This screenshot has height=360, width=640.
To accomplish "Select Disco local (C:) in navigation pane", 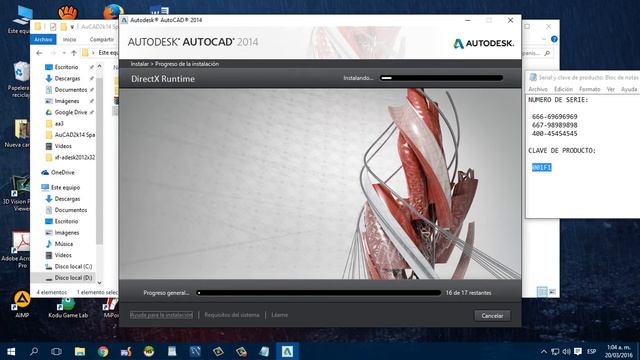I will (73, 267).
